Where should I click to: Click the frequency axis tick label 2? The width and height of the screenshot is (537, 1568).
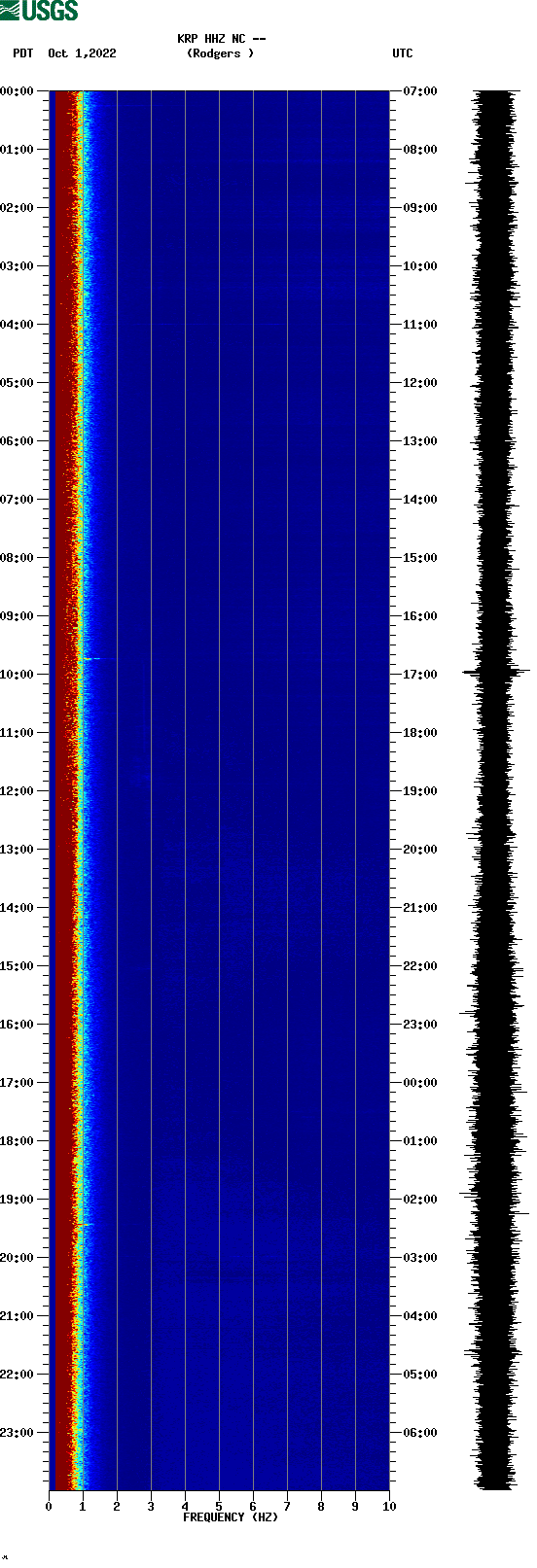click(117, 1507)
